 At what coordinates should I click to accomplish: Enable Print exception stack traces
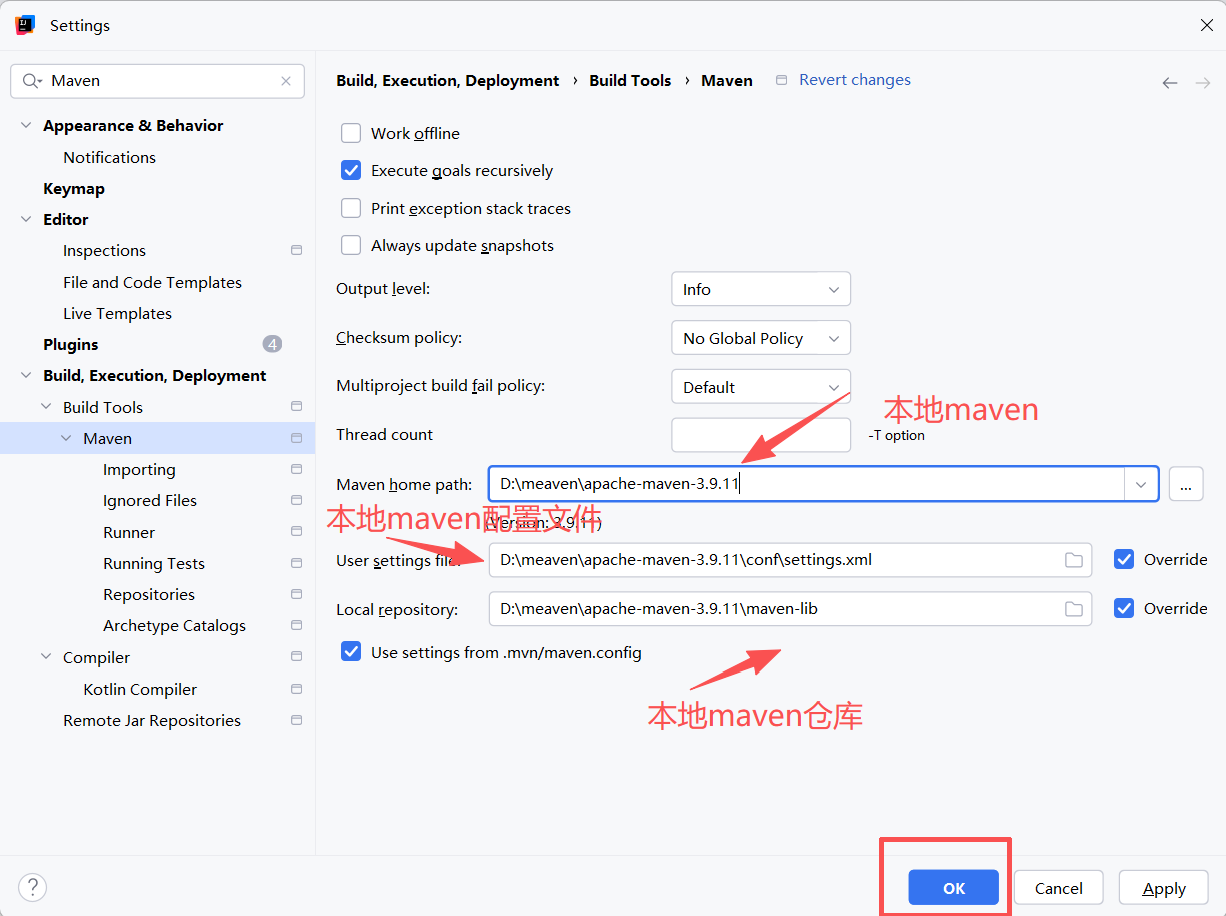(351, 208)
